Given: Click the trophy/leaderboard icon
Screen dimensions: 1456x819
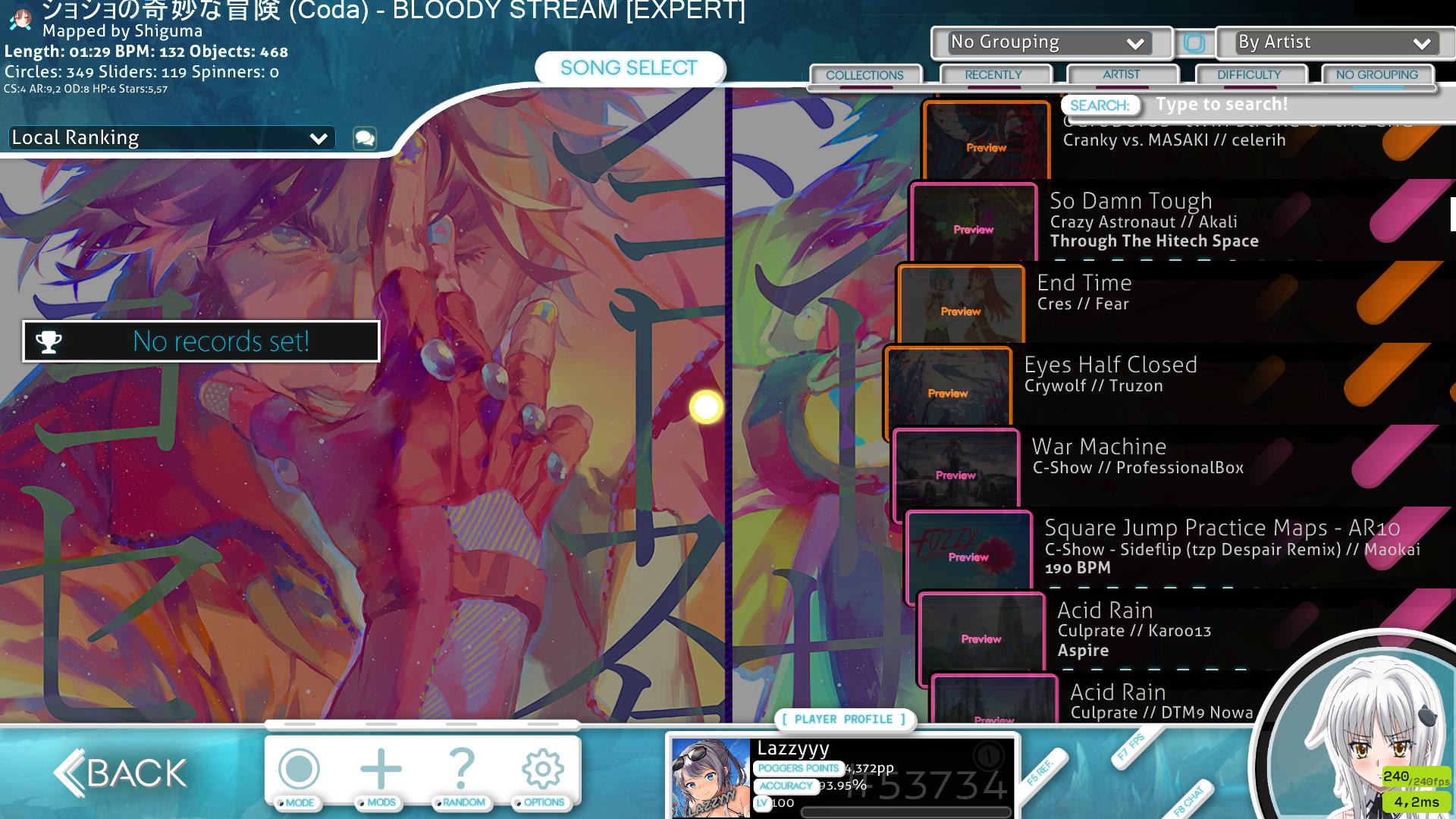Looking at the screenshot, I should [x=47, y=342].
